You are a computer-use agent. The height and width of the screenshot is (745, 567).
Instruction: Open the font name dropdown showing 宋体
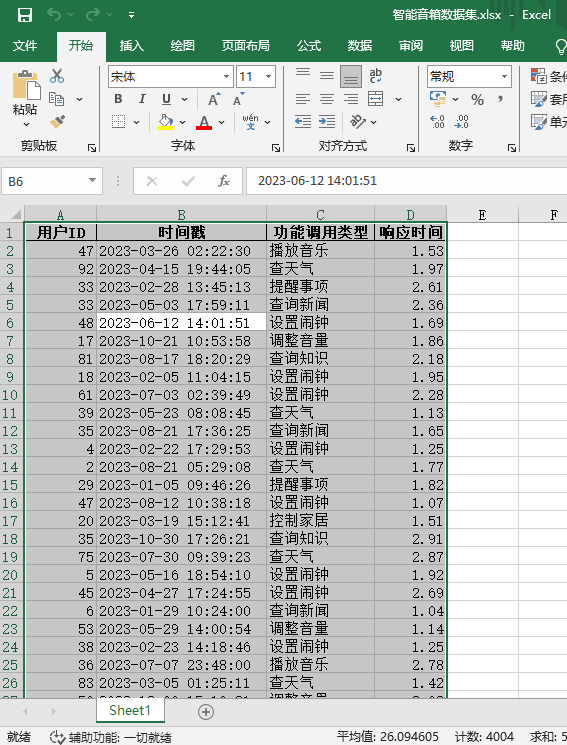tap(171, 76)
